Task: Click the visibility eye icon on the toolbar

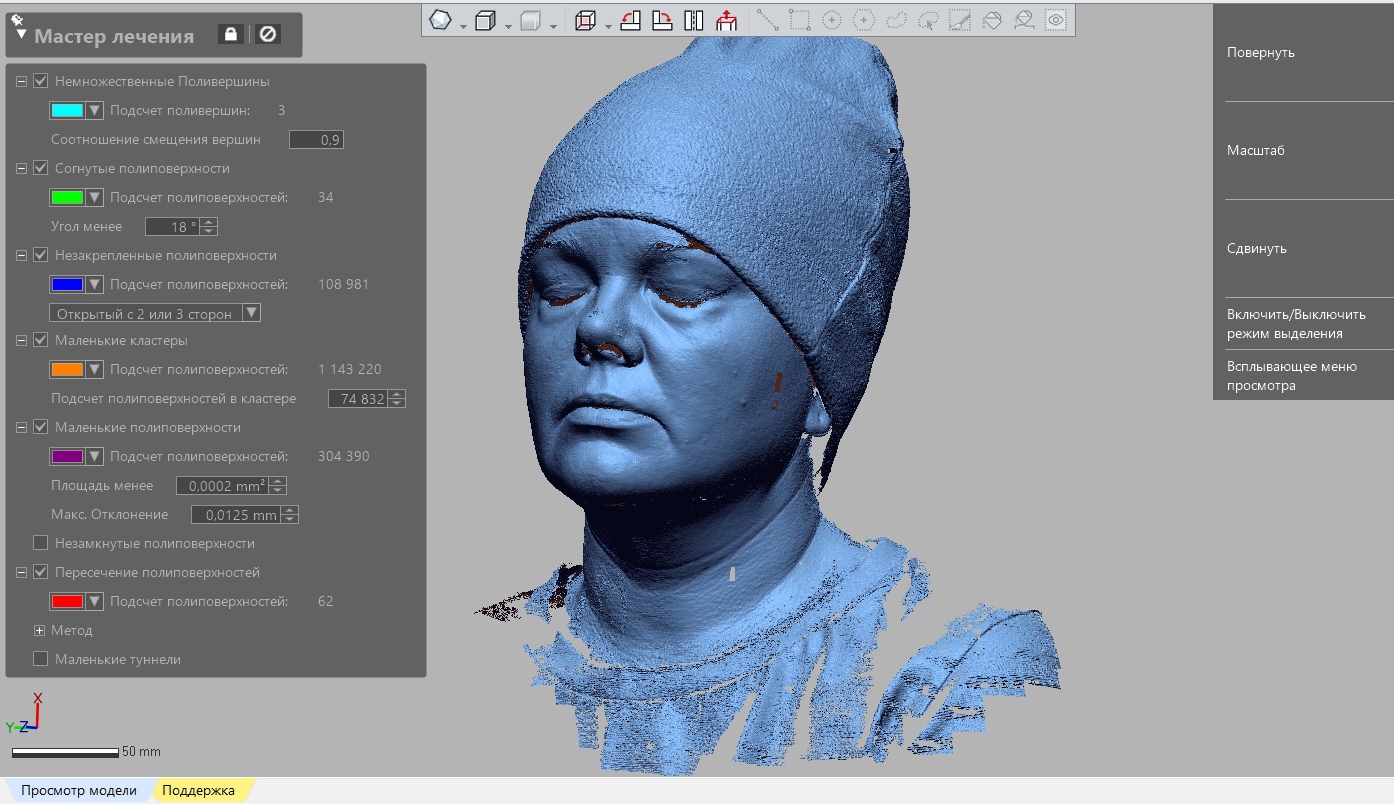Action: coord(1055,19)
